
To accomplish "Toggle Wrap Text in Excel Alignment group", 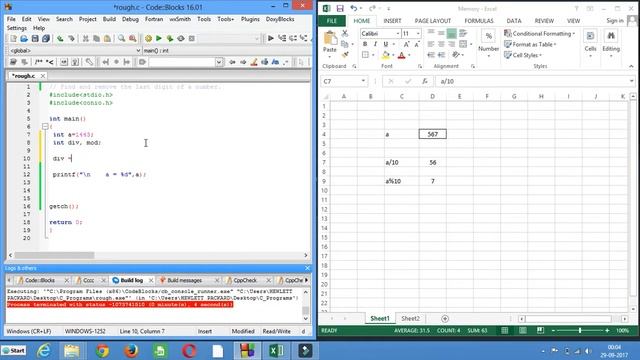I will [x=463, y=33].
